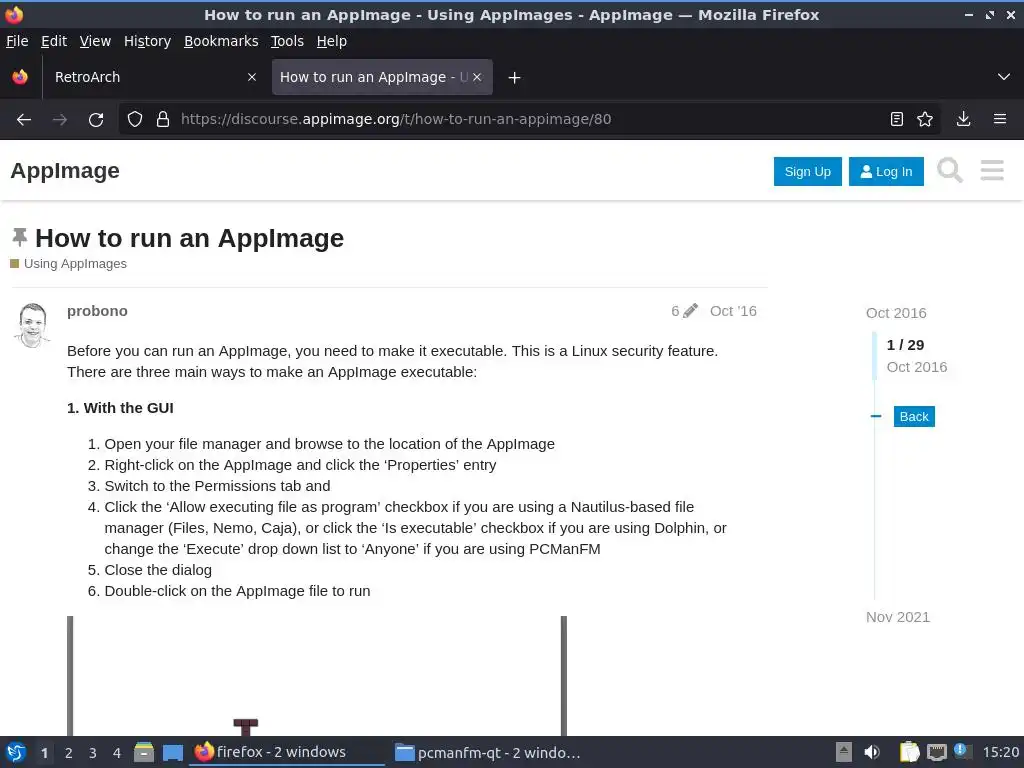
Task: Click the pinned topic pushpin icon
Action: [20, 237]
